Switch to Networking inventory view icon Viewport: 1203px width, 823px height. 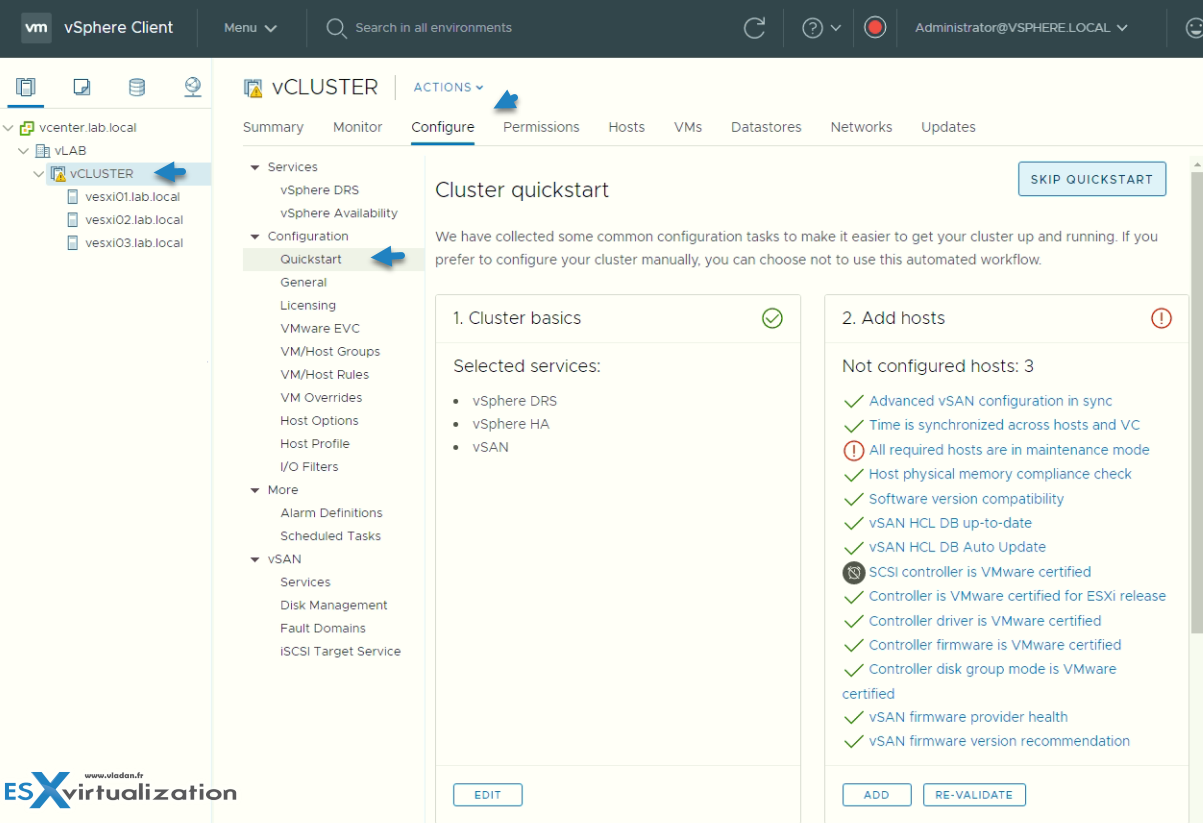tap(193, 87)
